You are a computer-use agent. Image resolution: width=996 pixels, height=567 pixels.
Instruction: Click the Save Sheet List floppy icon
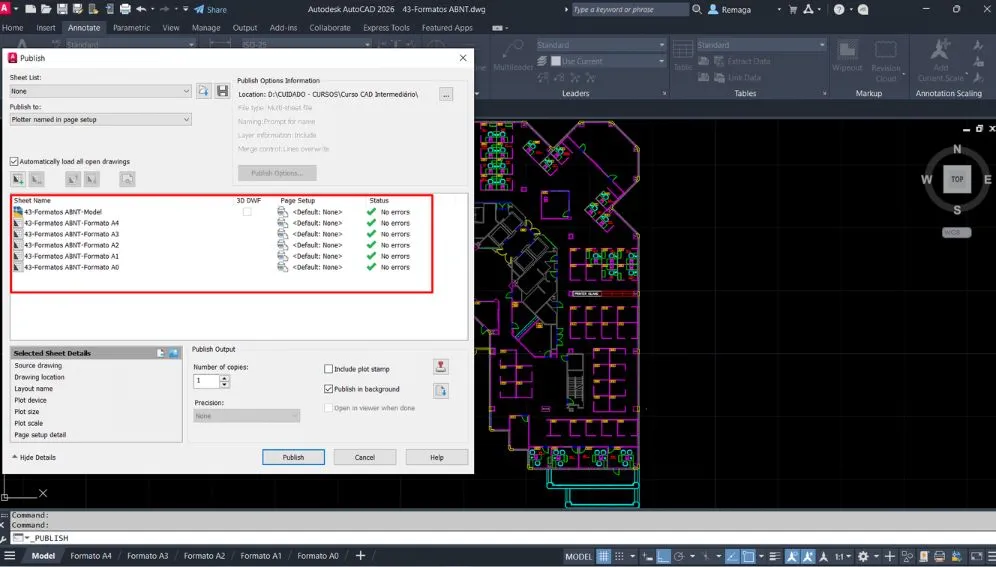(x=222, y=91)
